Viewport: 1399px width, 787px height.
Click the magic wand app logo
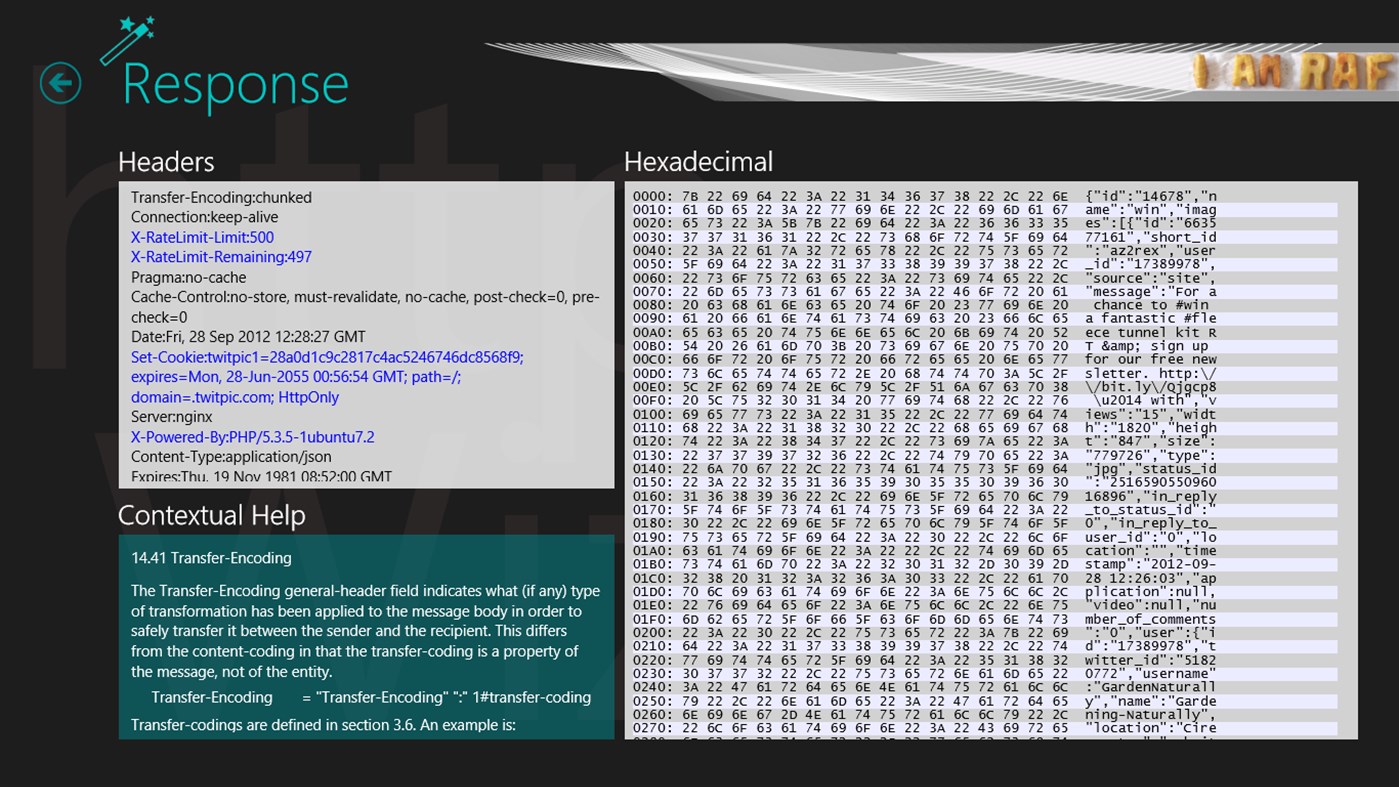coord(128,42)
